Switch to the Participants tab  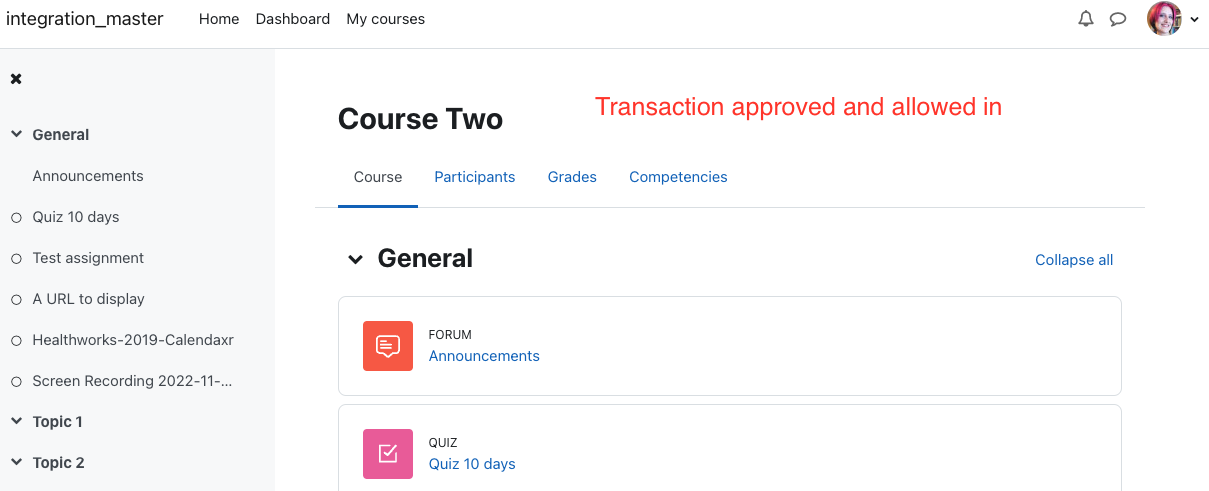(474, 177)
